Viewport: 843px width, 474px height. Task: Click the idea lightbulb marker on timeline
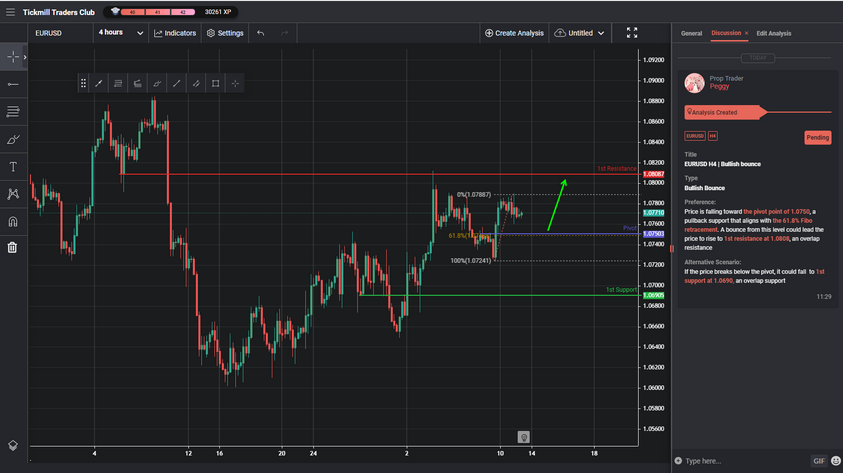click(x=524, y=437)
